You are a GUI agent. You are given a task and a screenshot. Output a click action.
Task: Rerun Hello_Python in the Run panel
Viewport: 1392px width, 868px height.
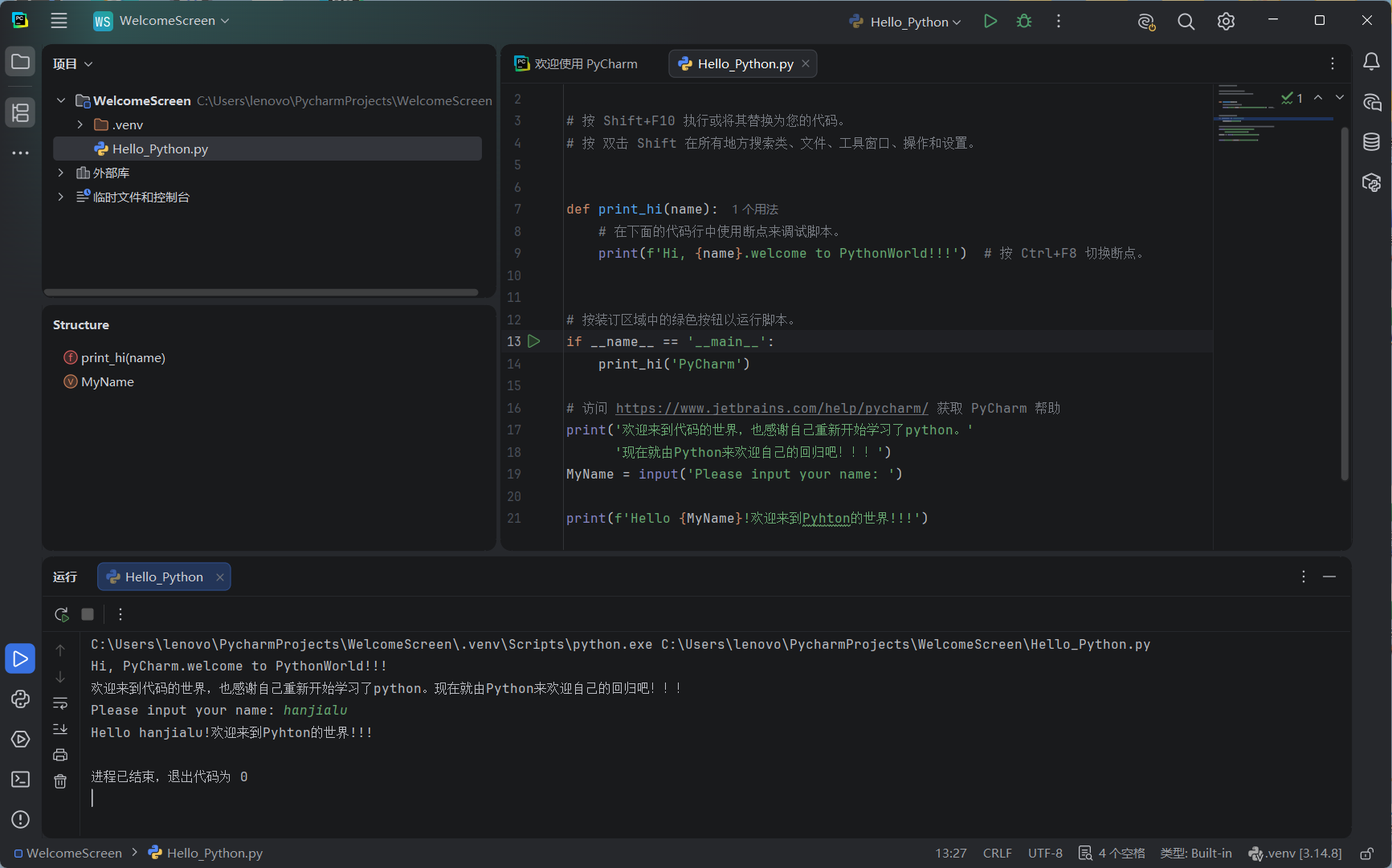coord(61,614)
